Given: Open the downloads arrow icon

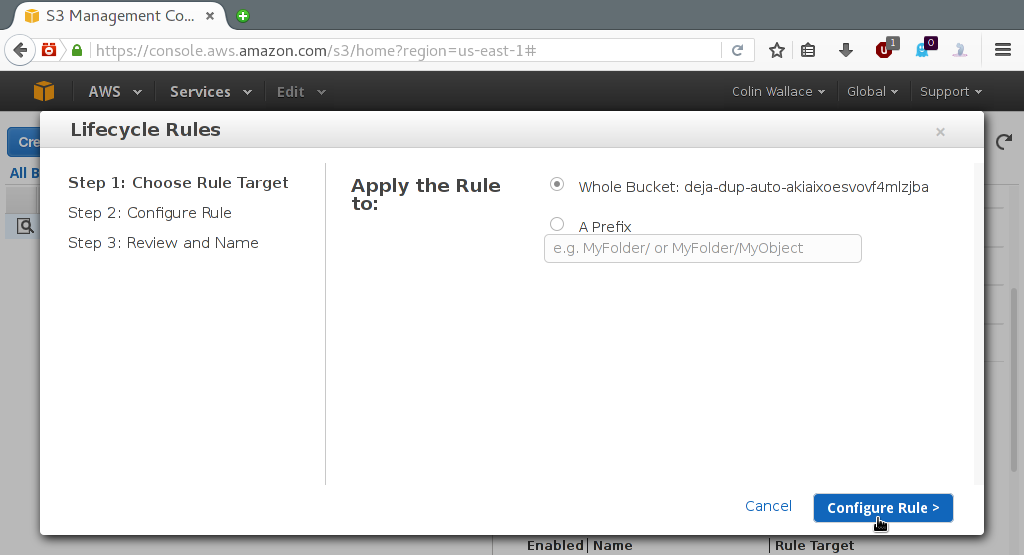Looking at the screenshot, I should point(846,50).
